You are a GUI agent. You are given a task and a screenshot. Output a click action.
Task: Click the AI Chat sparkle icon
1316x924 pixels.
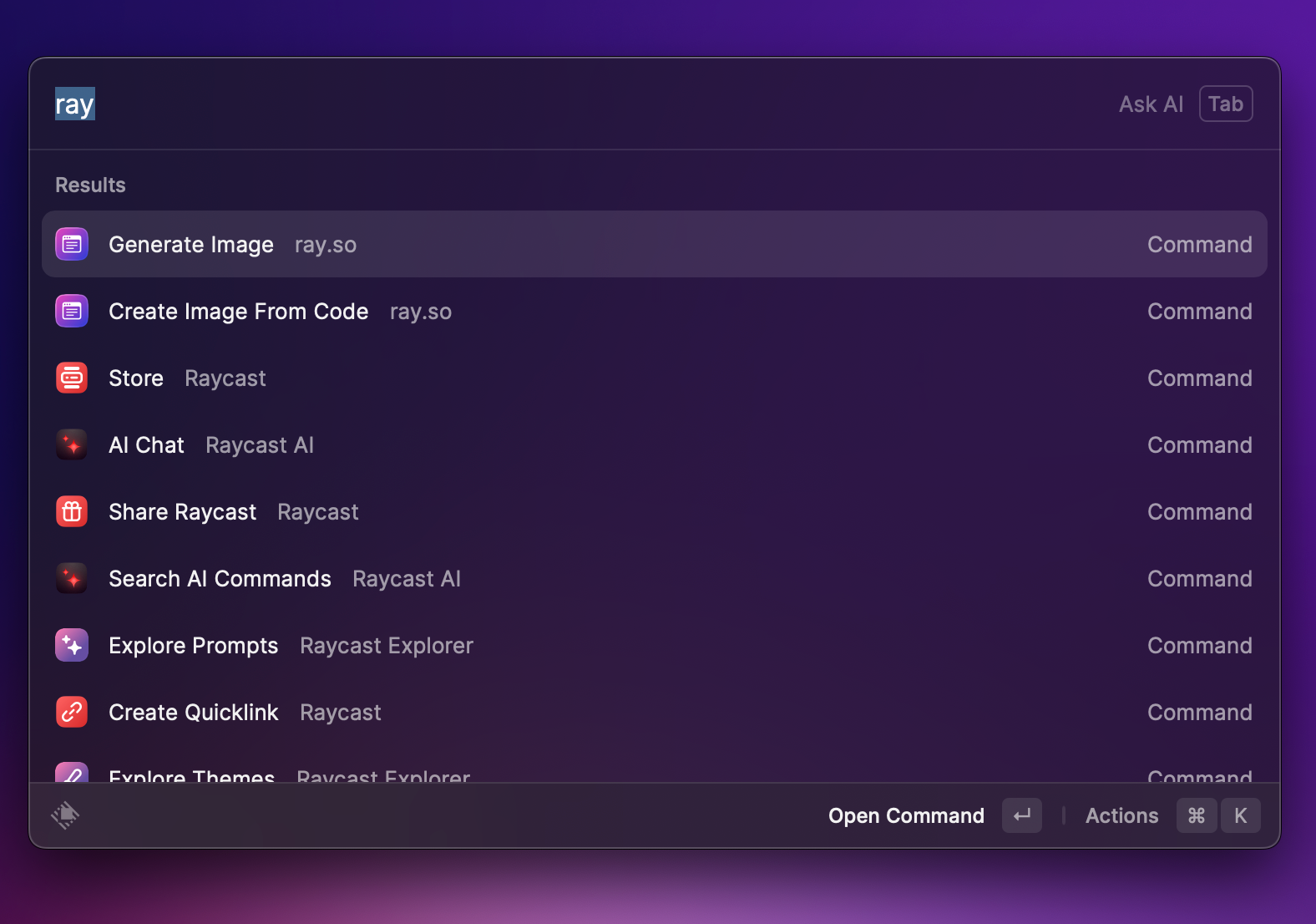[72, 444]
